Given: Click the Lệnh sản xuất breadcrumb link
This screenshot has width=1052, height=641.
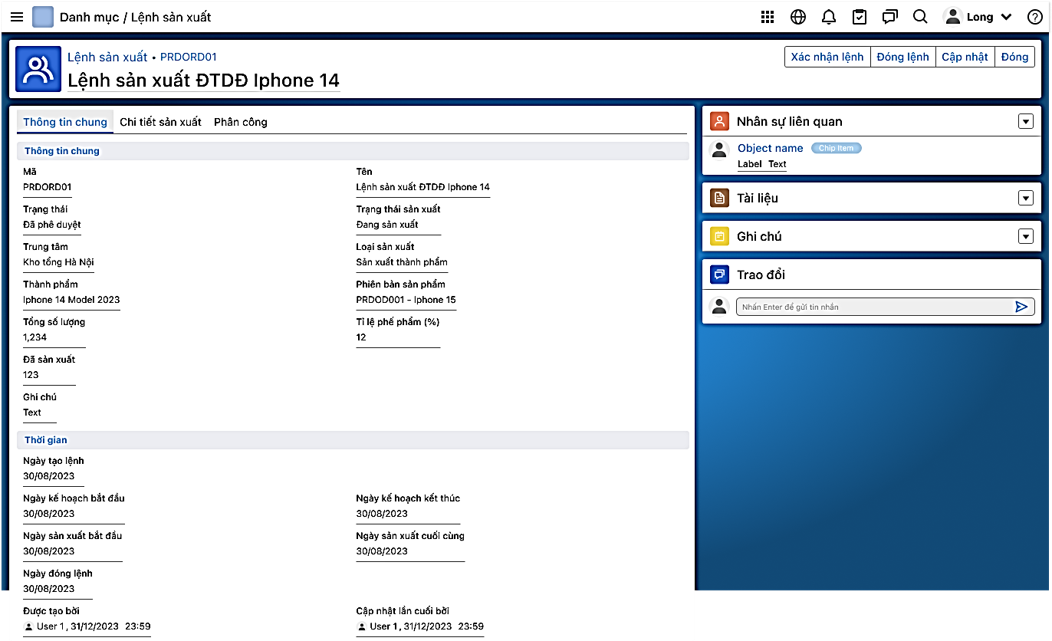Looking at the screenshot, I should (107, 57).
